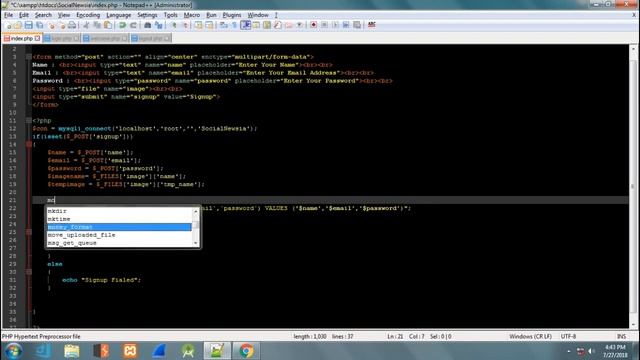Click the Stop Recording macro icon
This screenshot has height=360, width=640.
click(324, 25)
